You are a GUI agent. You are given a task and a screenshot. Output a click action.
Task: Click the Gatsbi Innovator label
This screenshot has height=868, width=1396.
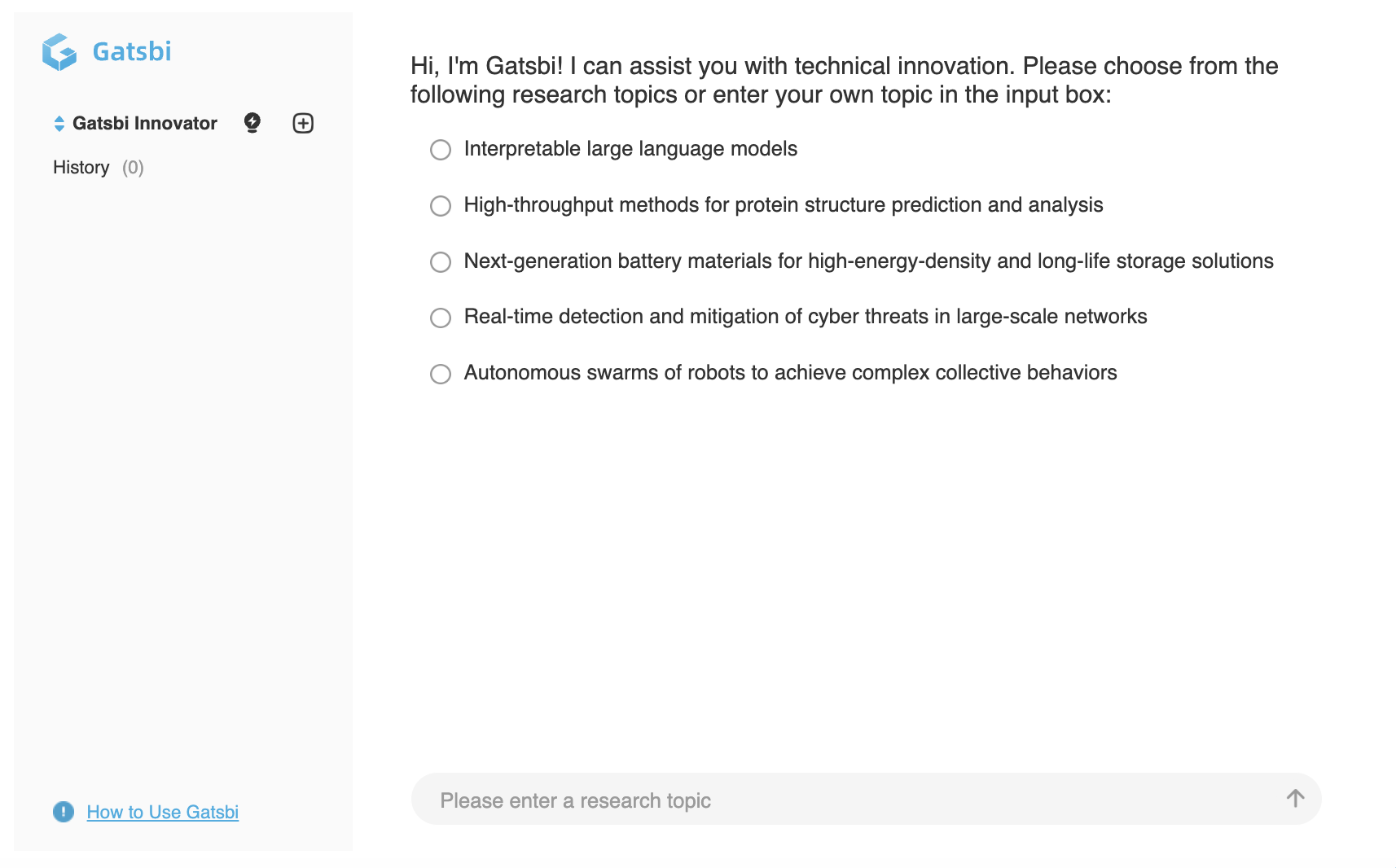(x=145, y=124)
